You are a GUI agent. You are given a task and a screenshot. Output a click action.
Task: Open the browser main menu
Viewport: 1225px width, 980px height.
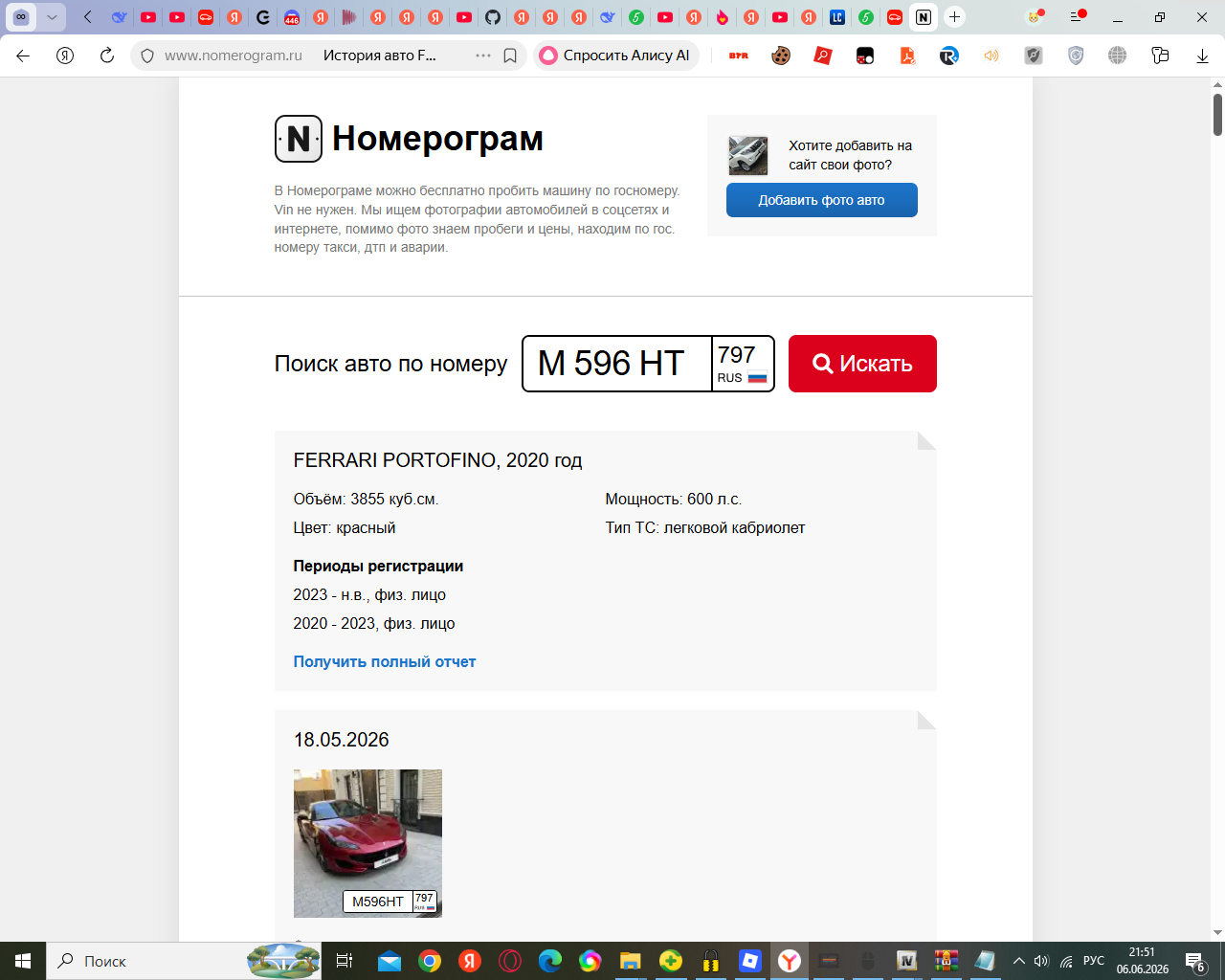pyautogui.click(x=1078, y=17)
